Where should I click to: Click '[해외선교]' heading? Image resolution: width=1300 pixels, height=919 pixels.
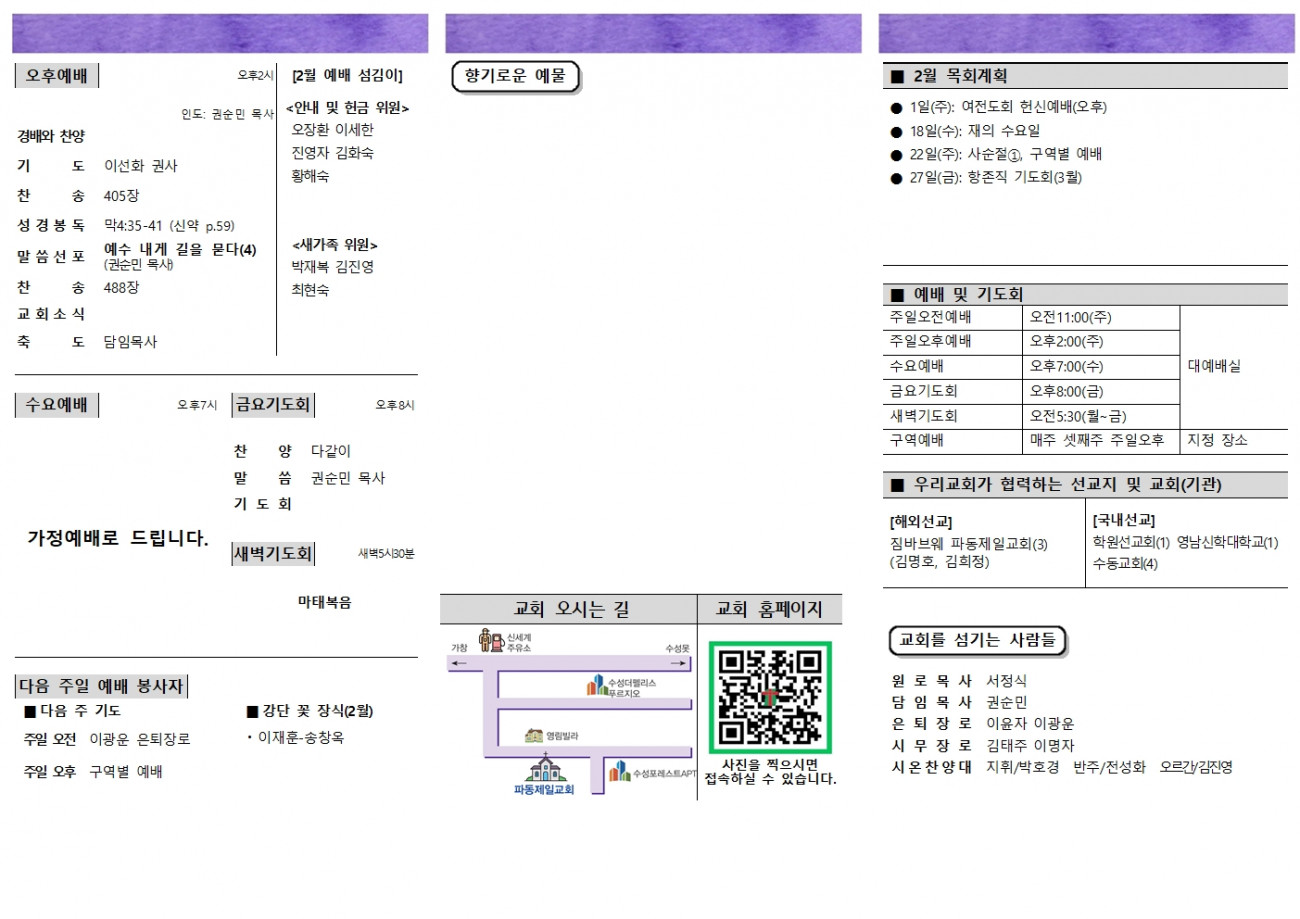921,521
